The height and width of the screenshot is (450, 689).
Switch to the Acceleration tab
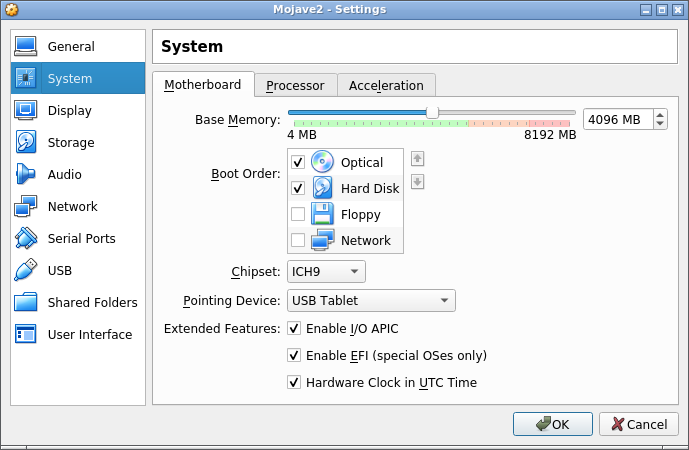click(x=386, y=85)
